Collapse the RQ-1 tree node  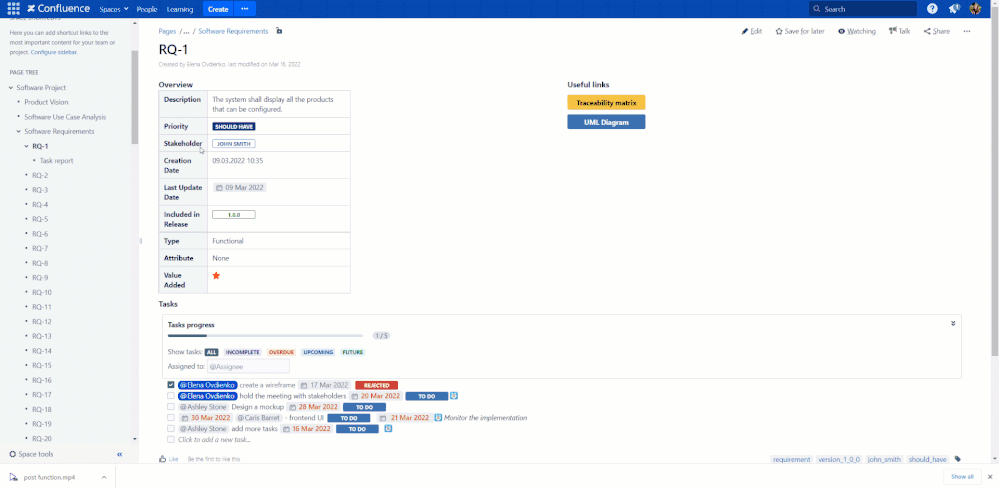point(26,147)
